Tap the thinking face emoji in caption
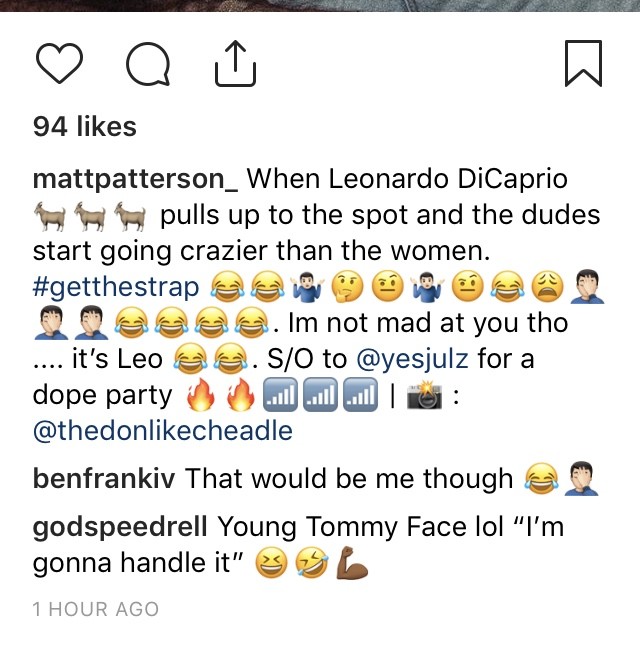Image resolution: width=640 pixels, height=649 pixels. coord(348,287)
